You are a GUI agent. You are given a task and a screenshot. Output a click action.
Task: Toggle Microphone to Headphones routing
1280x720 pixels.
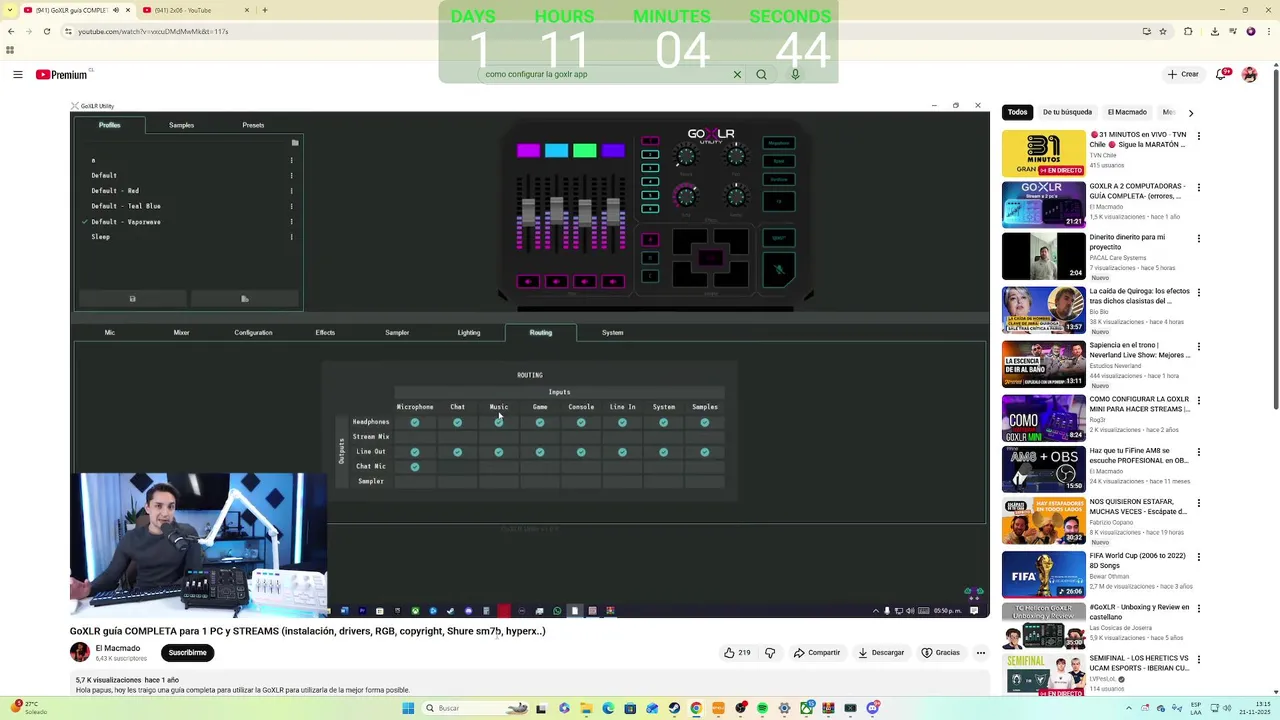tap(415, 422)
